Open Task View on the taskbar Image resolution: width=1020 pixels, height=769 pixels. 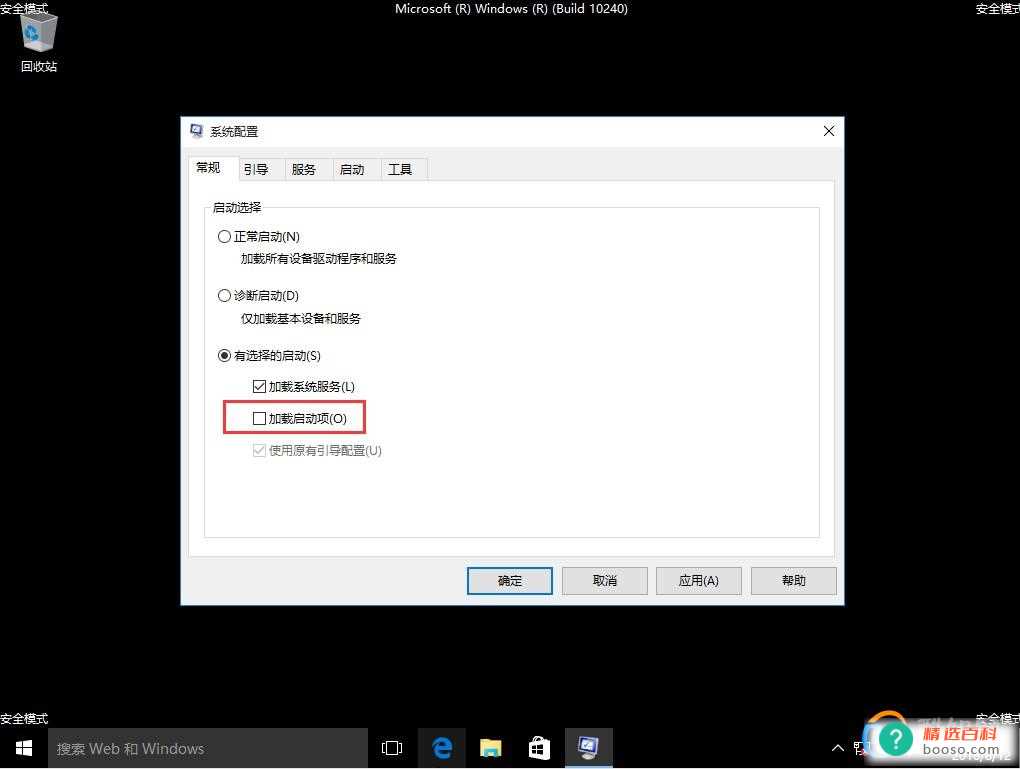390,747
